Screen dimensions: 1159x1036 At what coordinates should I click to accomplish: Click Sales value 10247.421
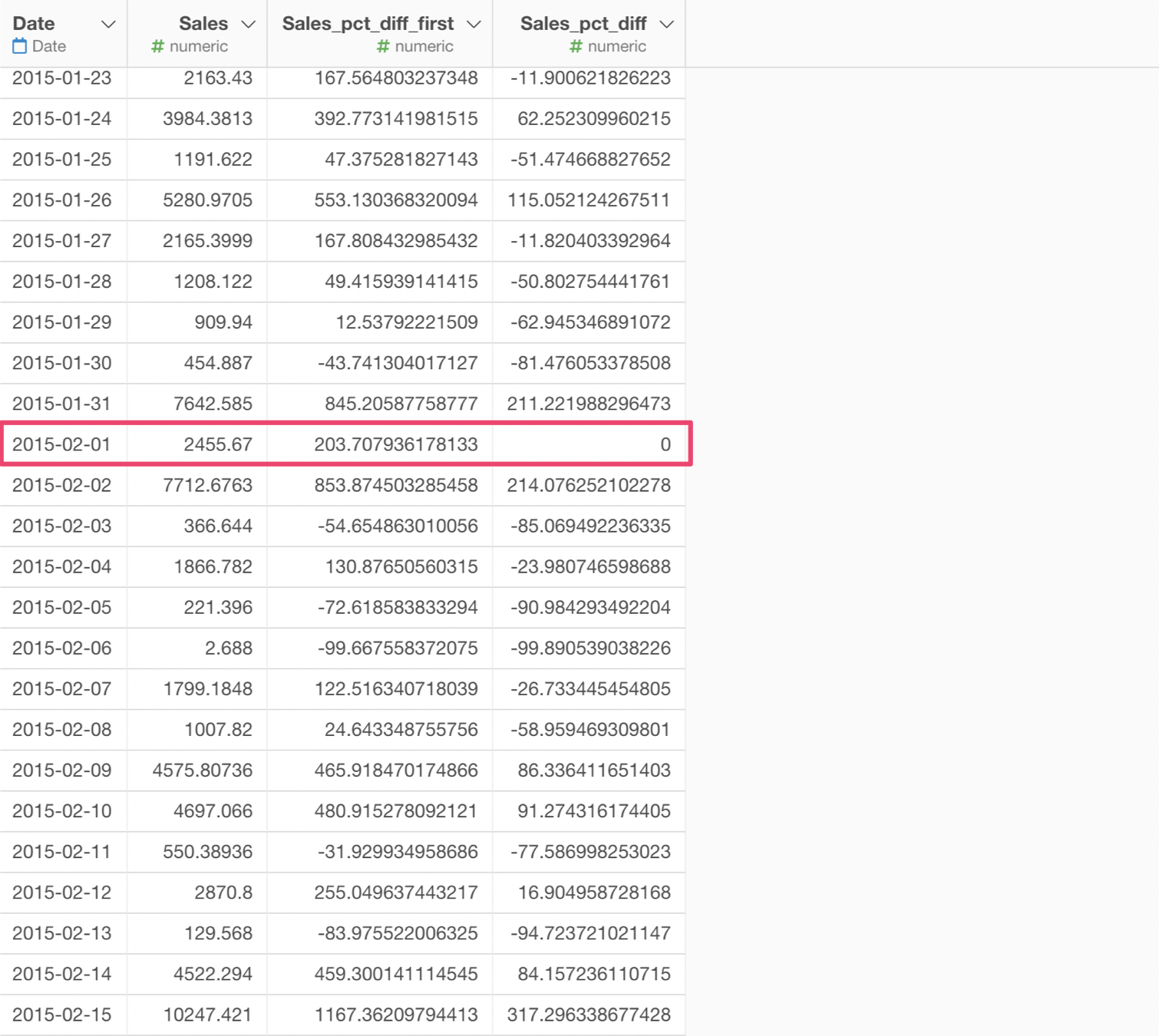pos(207,1014)
